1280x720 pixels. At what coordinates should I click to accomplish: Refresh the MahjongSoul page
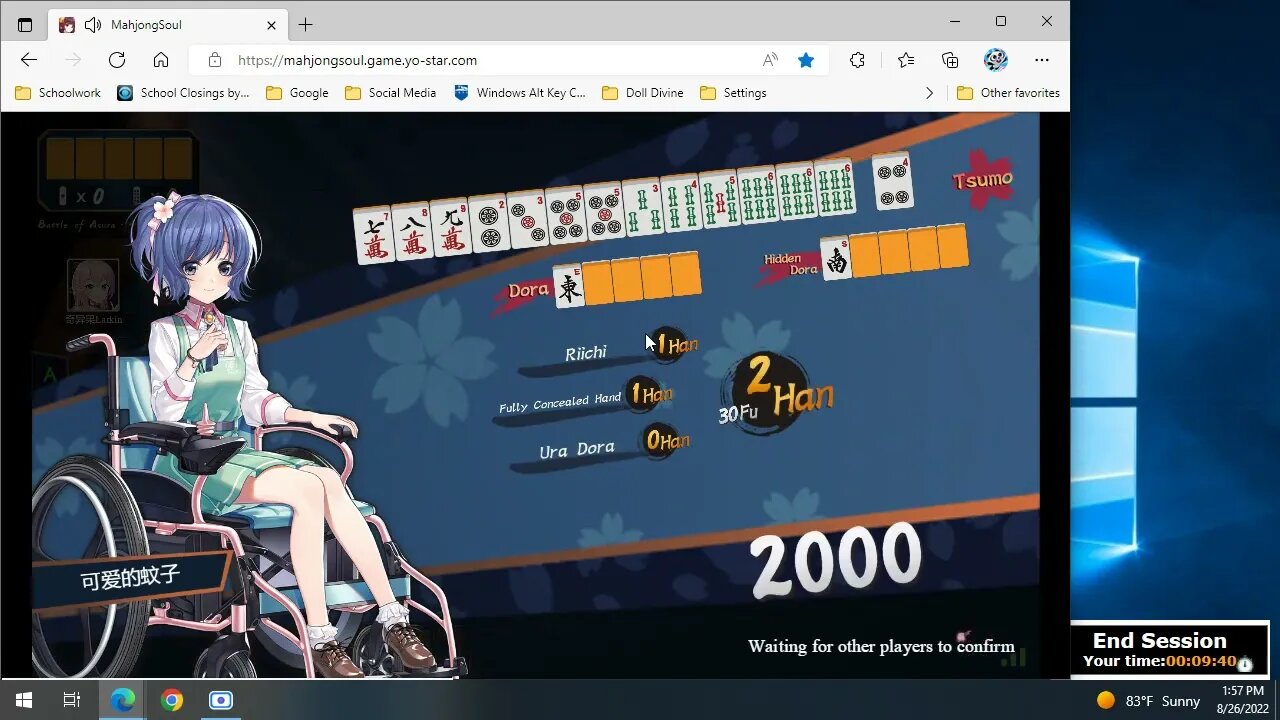[x=117, y=60]
